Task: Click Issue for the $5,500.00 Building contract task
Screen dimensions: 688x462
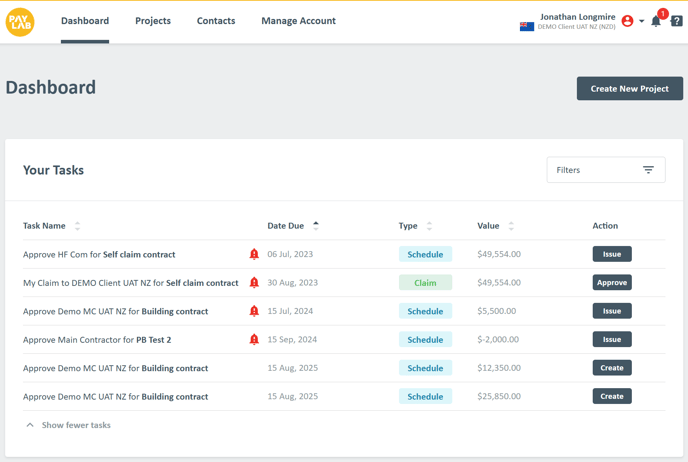Action: (x=612, y=311)
